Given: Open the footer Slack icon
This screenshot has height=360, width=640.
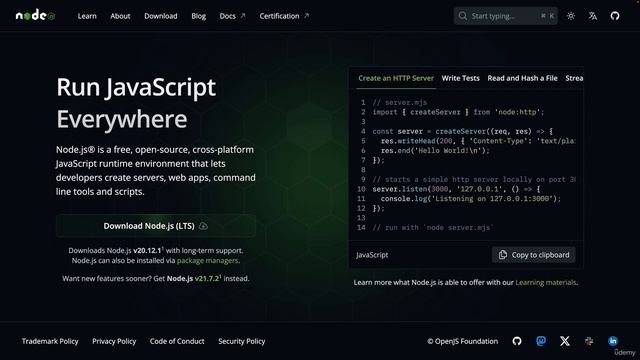Looking at the screenshot, I should click(589, 341).
